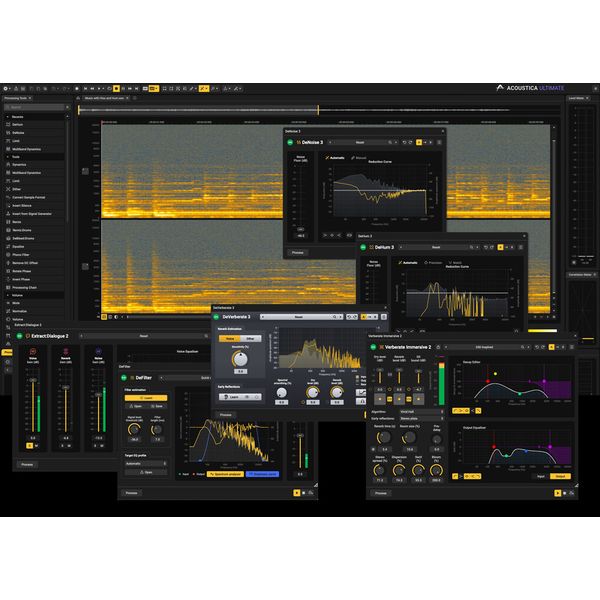Click the yellow stop button in transport

click(116, 88)
